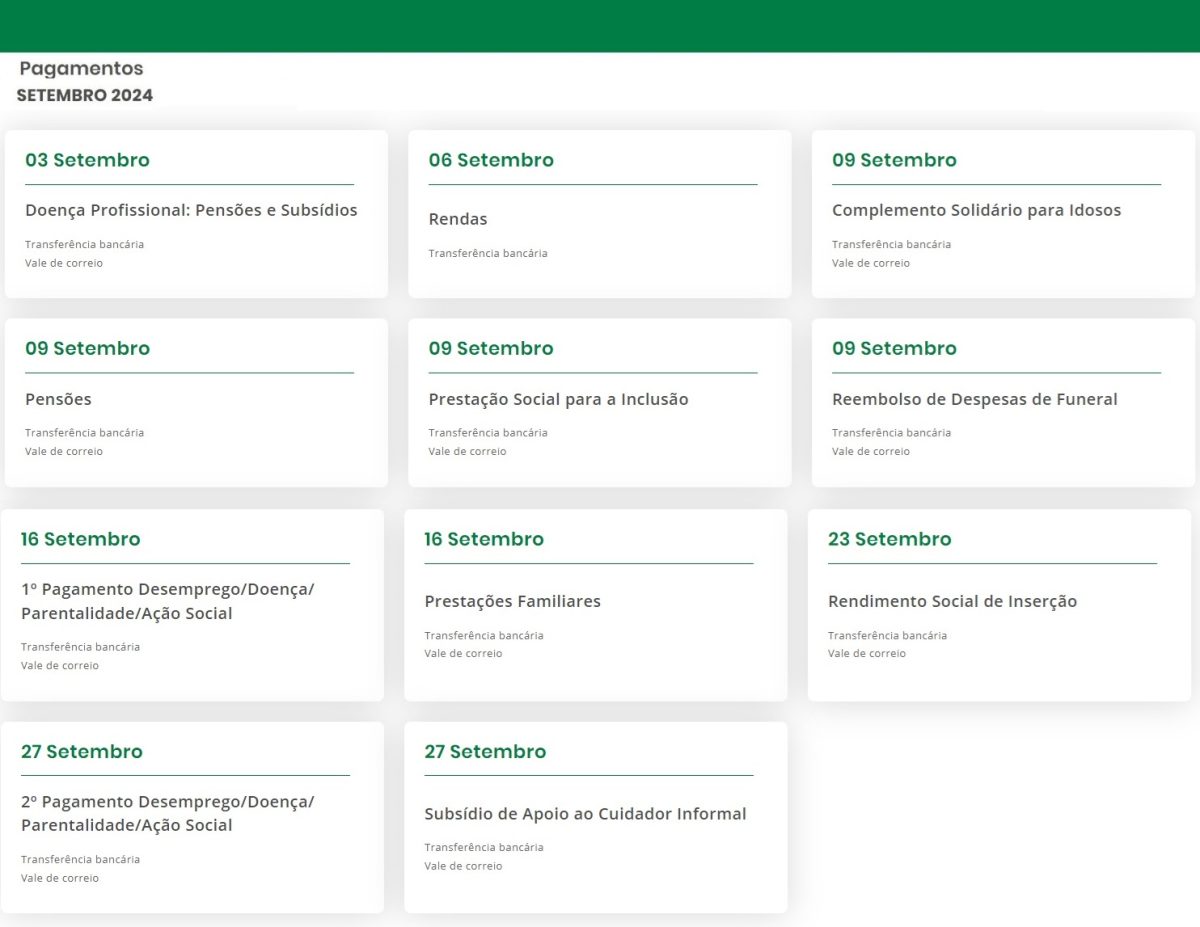The image size is (1200, 927).
Task: Open "1º Pagamento Desemprego/Doença/Parentalidade/Ação Social" title
Action: (167, 601)
